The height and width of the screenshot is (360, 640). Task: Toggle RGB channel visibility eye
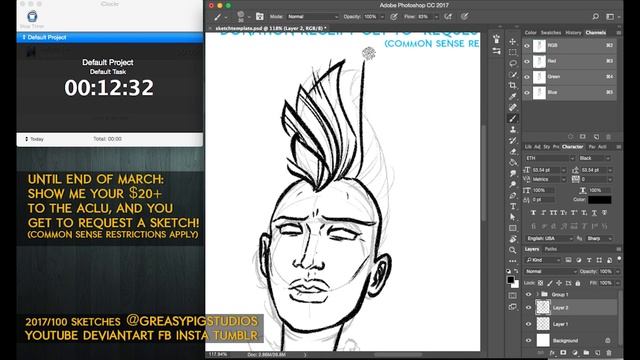point(527,46)
